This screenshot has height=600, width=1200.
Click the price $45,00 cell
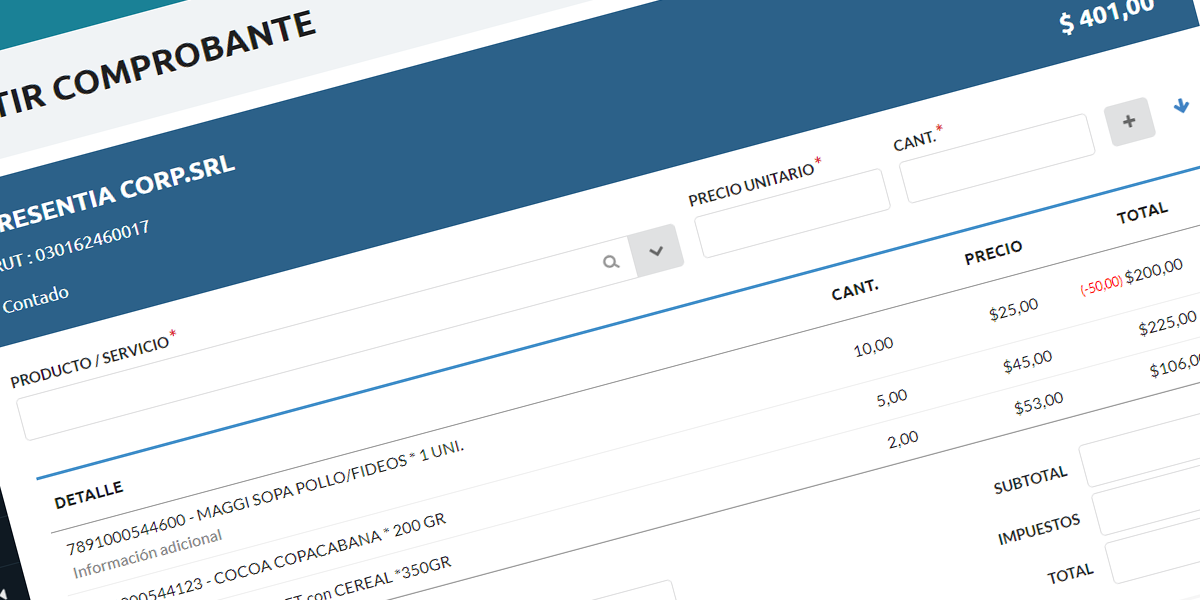[1027, 361]
